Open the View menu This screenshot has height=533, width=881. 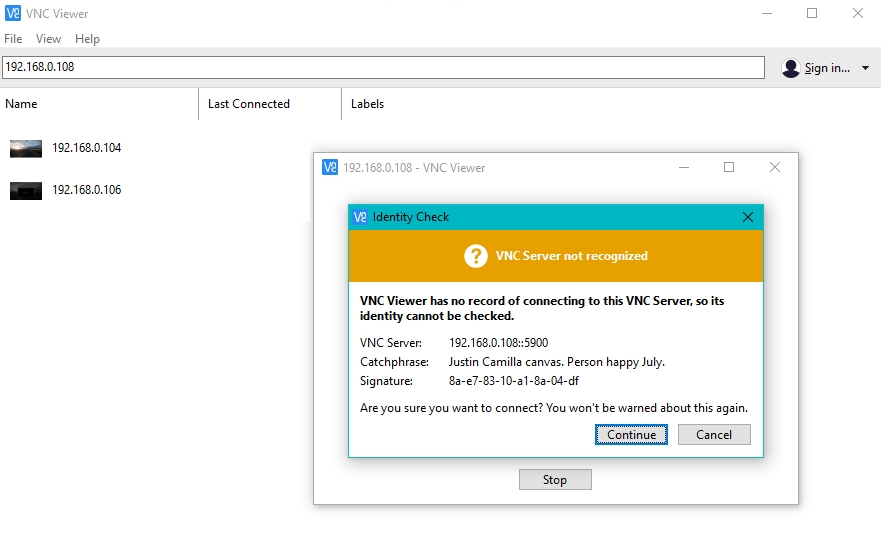tap(48, 39)
